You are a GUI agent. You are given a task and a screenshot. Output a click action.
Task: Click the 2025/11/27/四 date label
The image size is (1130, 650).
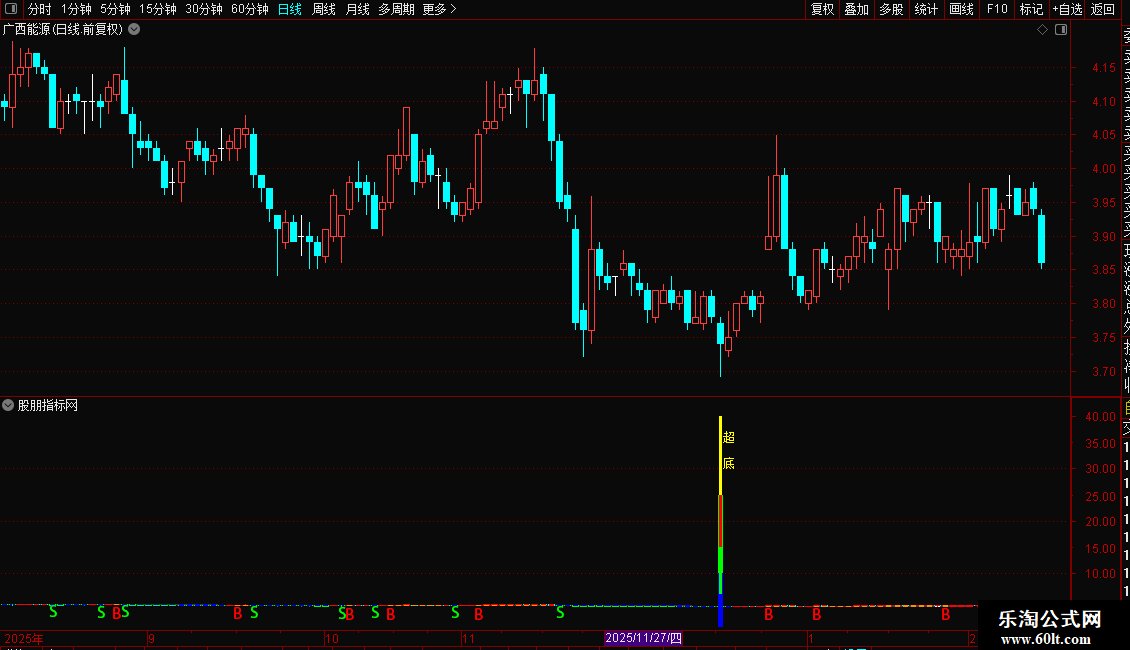[x=643, y=638]
